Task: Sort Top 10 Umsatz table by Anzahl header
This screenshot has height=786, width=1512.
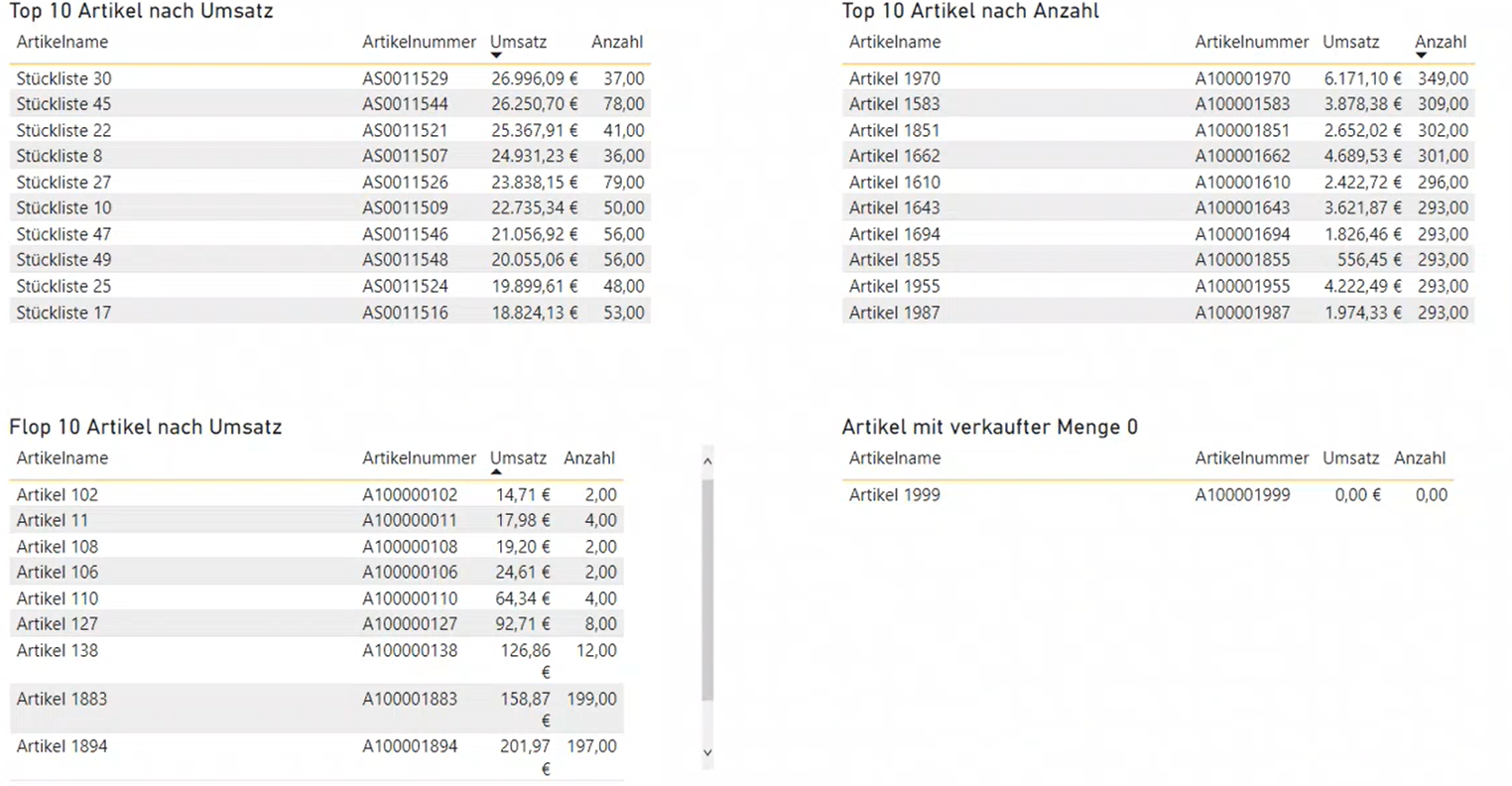Action: coord(616,42)
